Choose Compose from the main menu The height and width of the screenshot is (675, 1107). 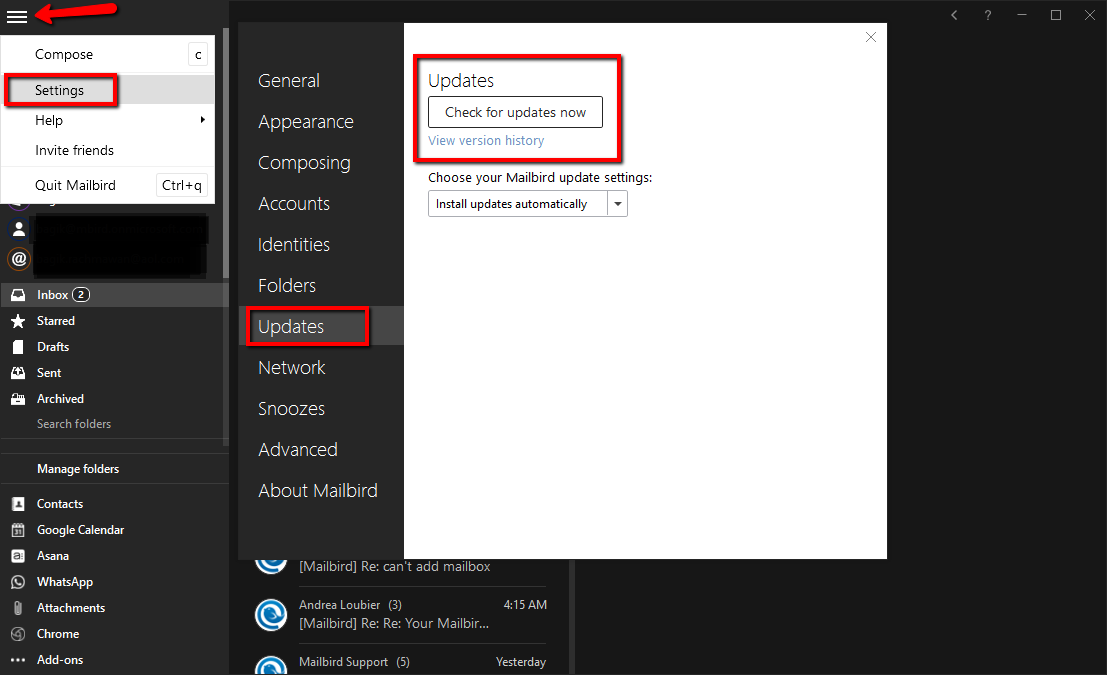pyautogui.click(x=108, y=54)
